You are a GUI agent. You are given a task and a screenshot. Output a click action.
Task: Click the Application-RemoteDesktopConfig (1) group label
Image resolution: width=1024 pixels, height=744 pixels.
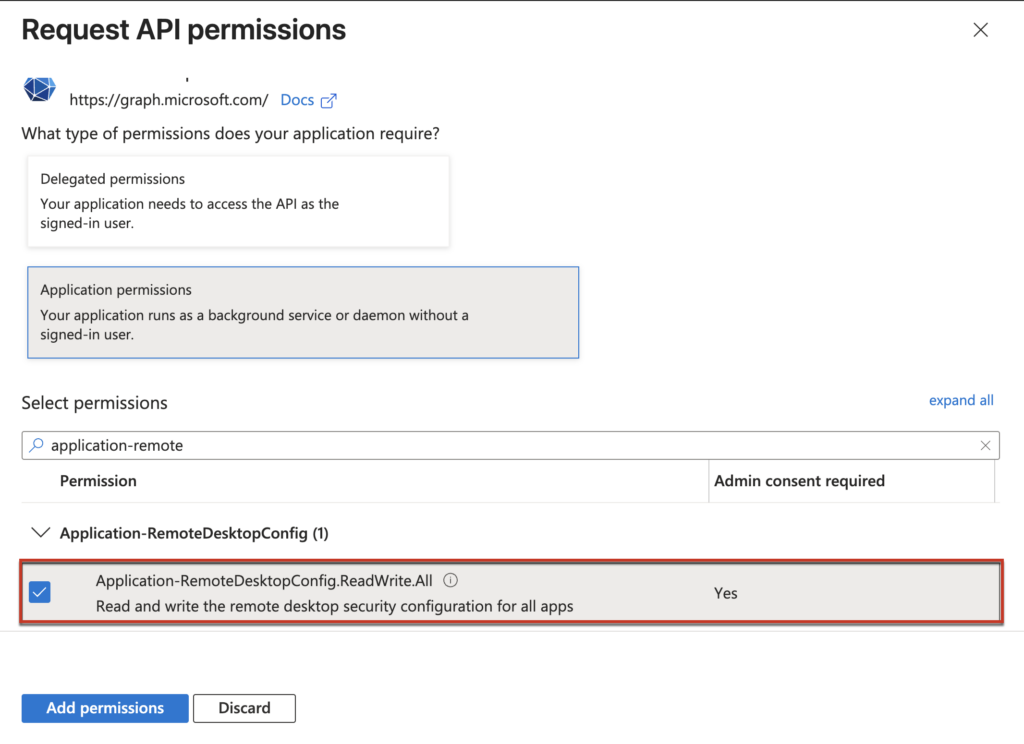pyautogui.click(x=194, y=533)
